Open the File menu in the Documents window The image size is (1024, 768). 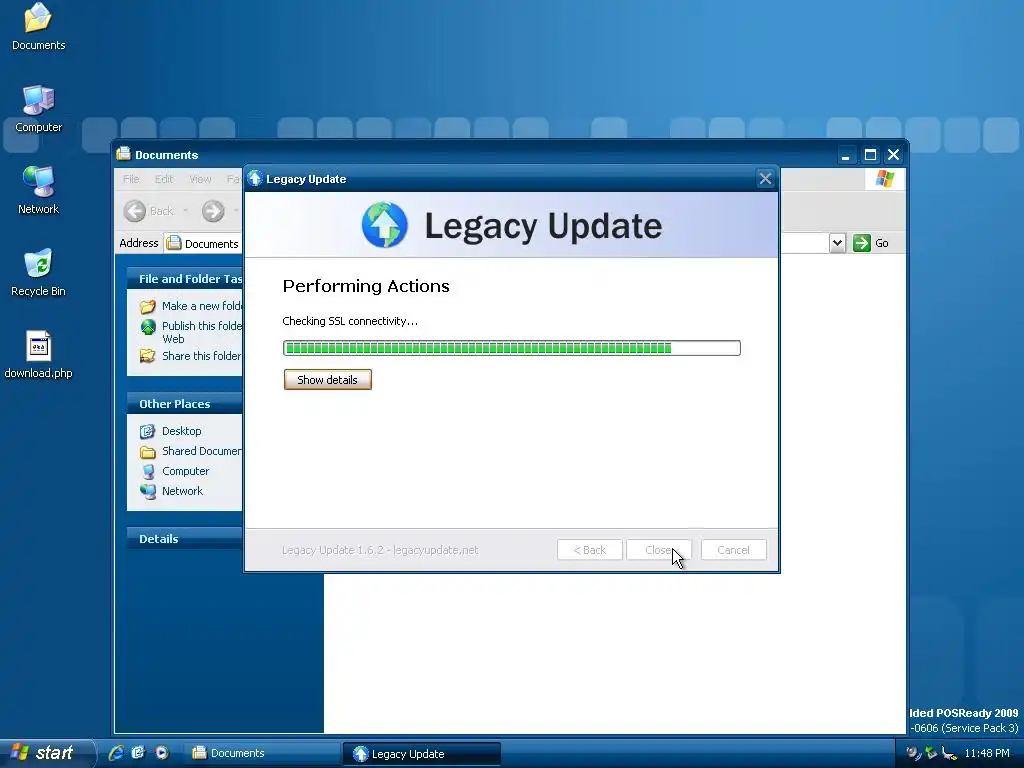pyautogui.click(x=131, y=179)
